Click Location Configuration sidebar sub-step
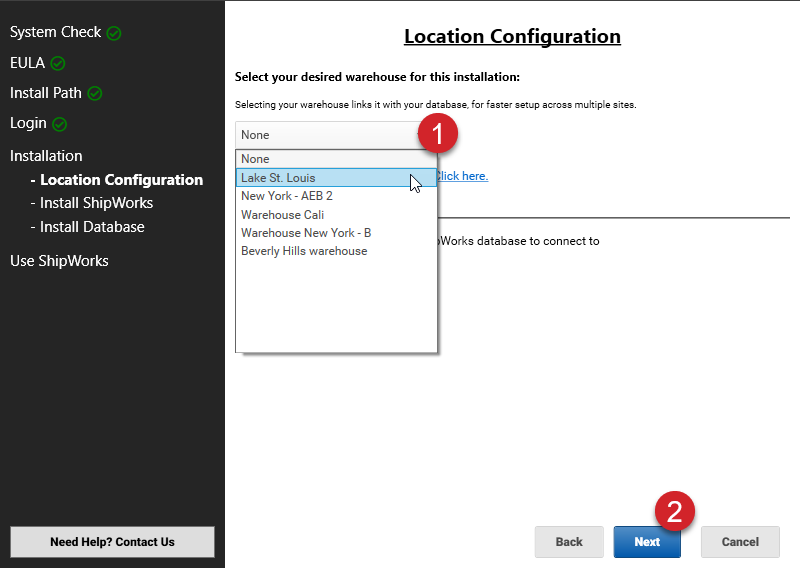 pyautogui.click(x=117, y=180)
